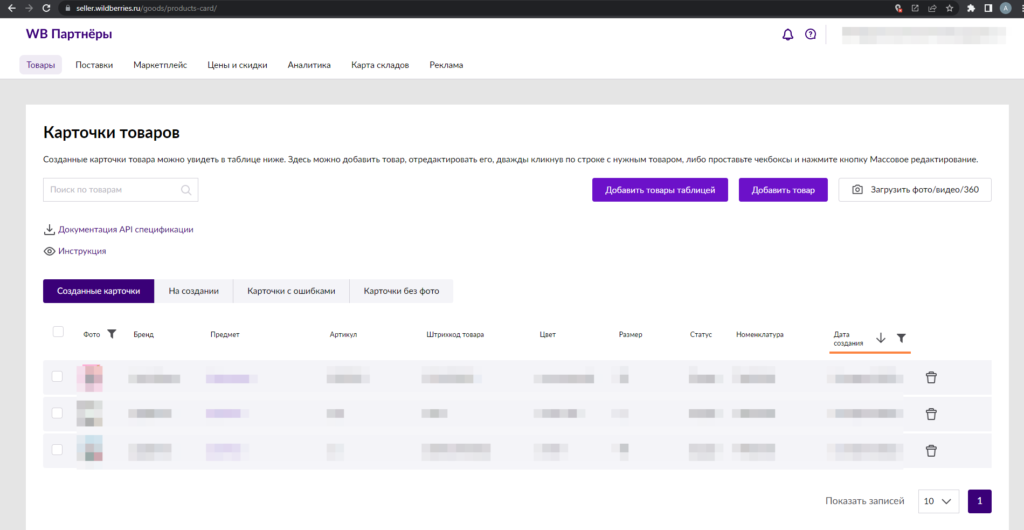Click the third product photo thumbnail
This screenshot has height=530, width=1024.
pyautogui.click(x=89, y=450)
